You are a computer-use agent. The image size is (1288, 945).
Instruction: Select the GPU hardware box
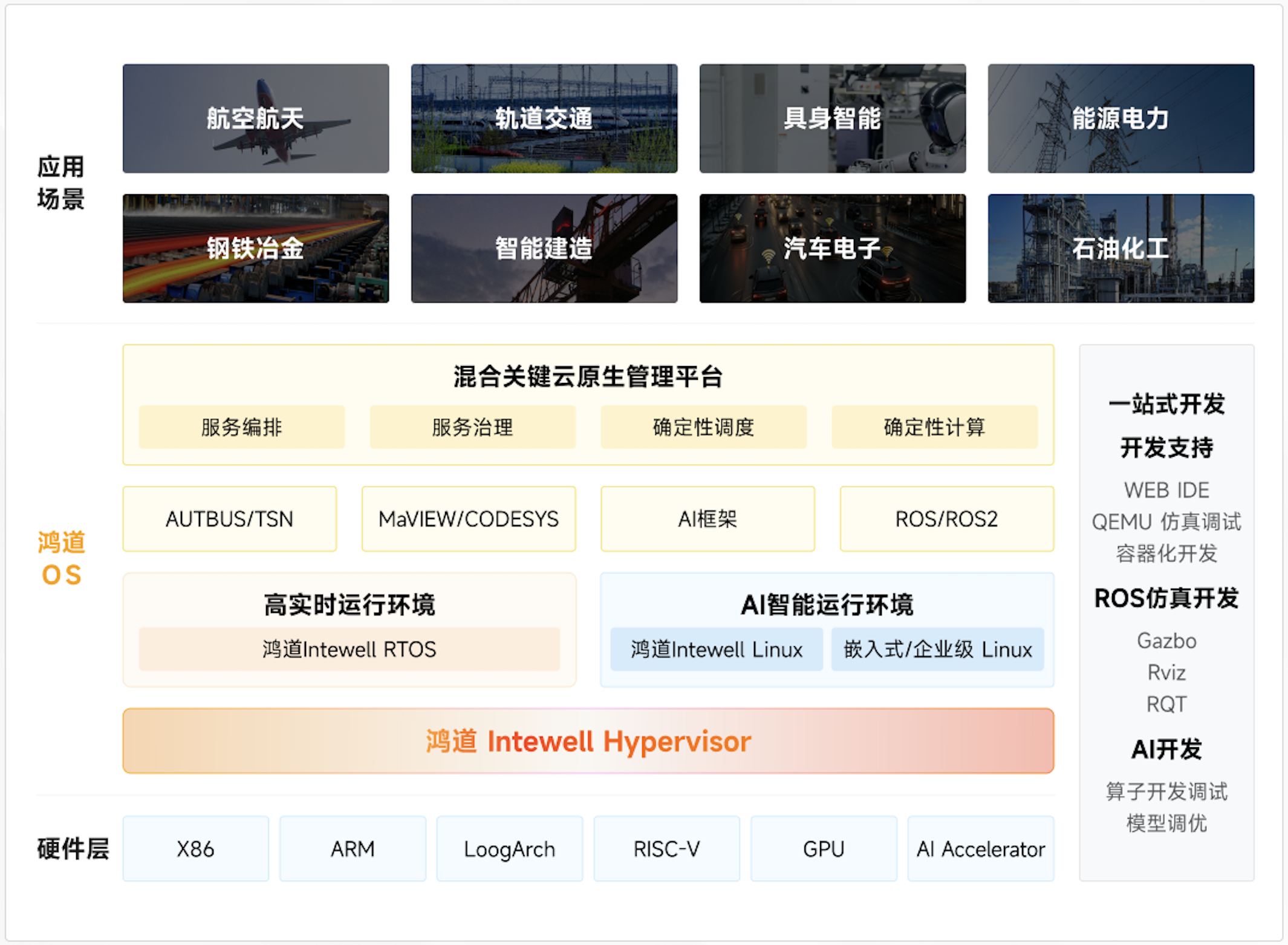click(824, 849)
